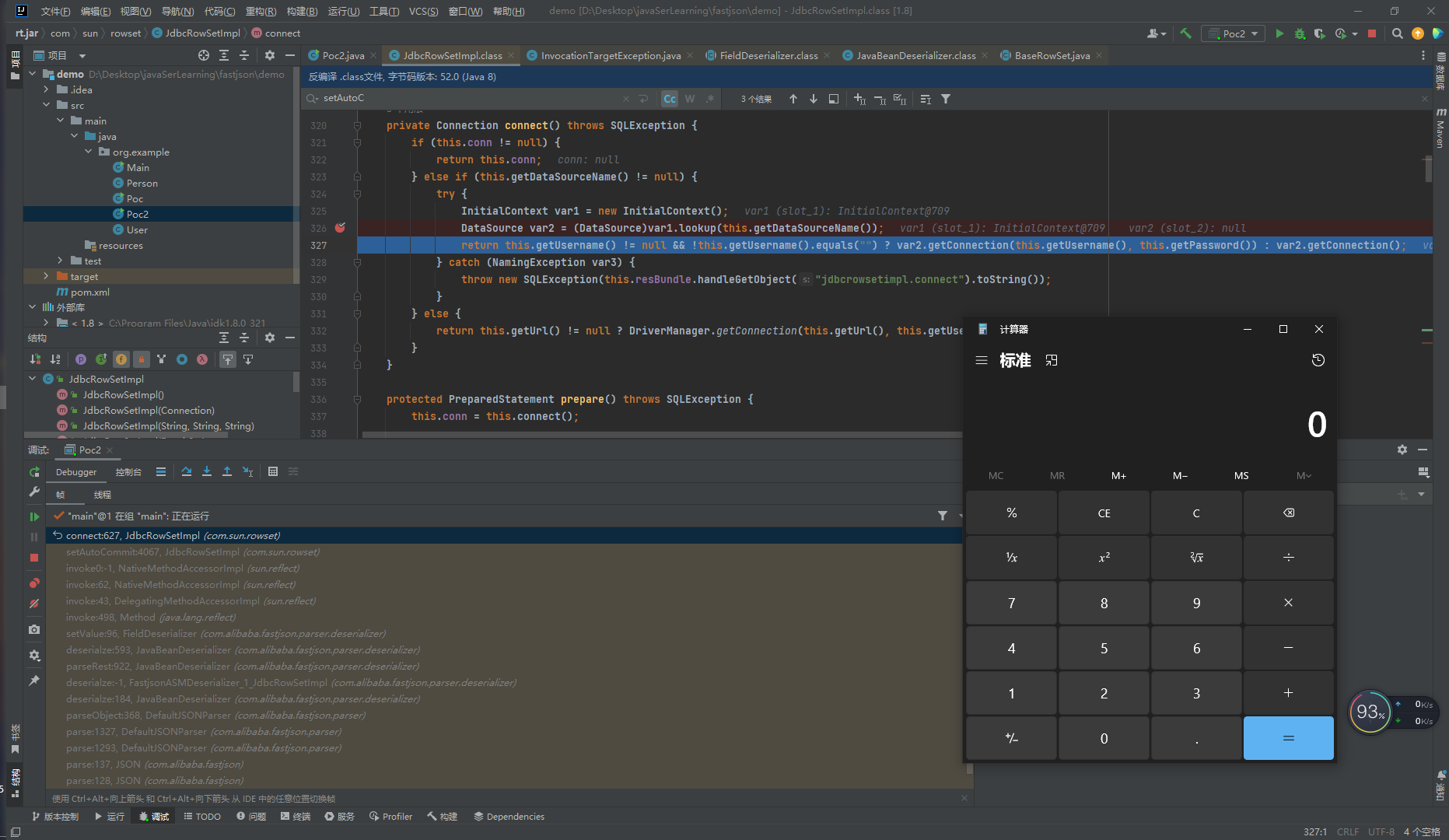Click calculator hamburger navigation menu
The width and height of the screenshot is (1449, 840).
pos(982,360)
